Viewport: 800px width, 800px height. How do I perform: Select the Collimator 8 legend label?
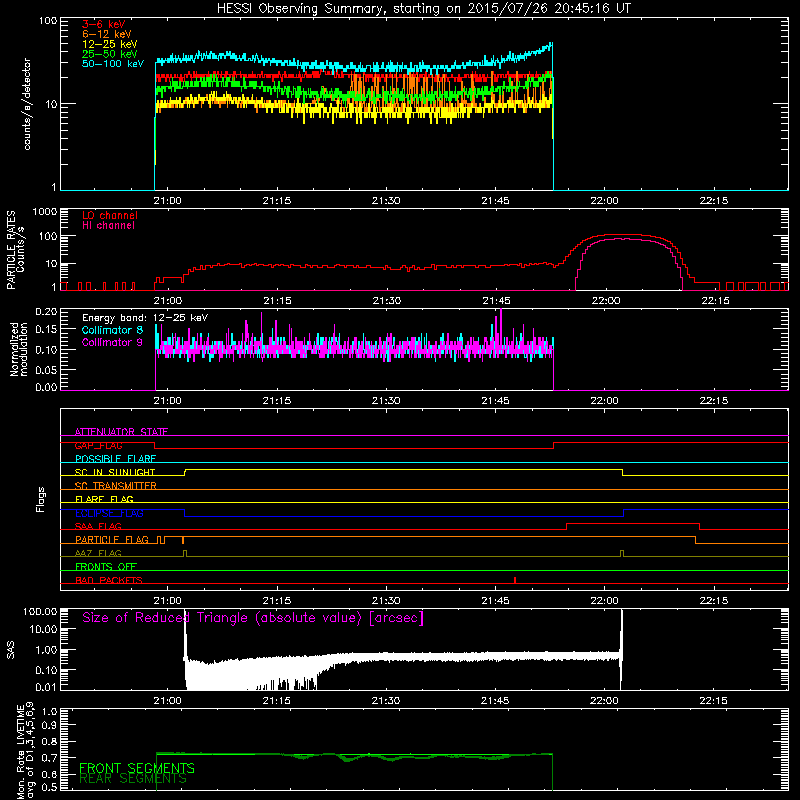tap(112, 330)
